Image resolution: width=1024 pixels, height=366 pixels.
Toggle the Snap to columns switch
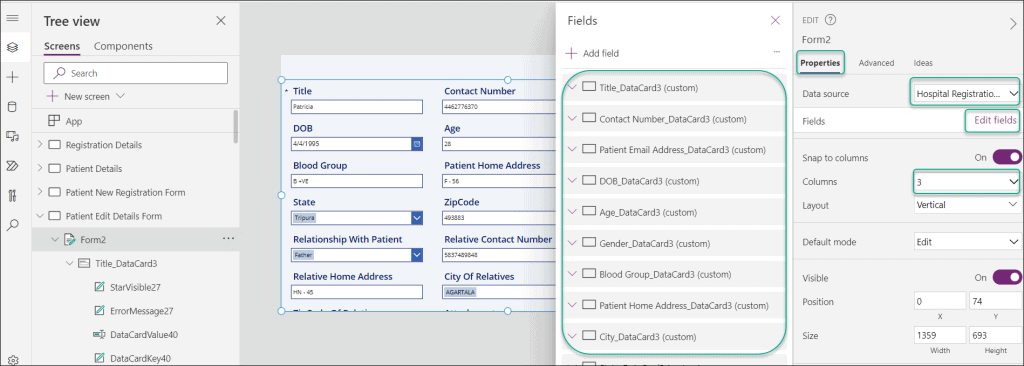tap(1006, 158)
